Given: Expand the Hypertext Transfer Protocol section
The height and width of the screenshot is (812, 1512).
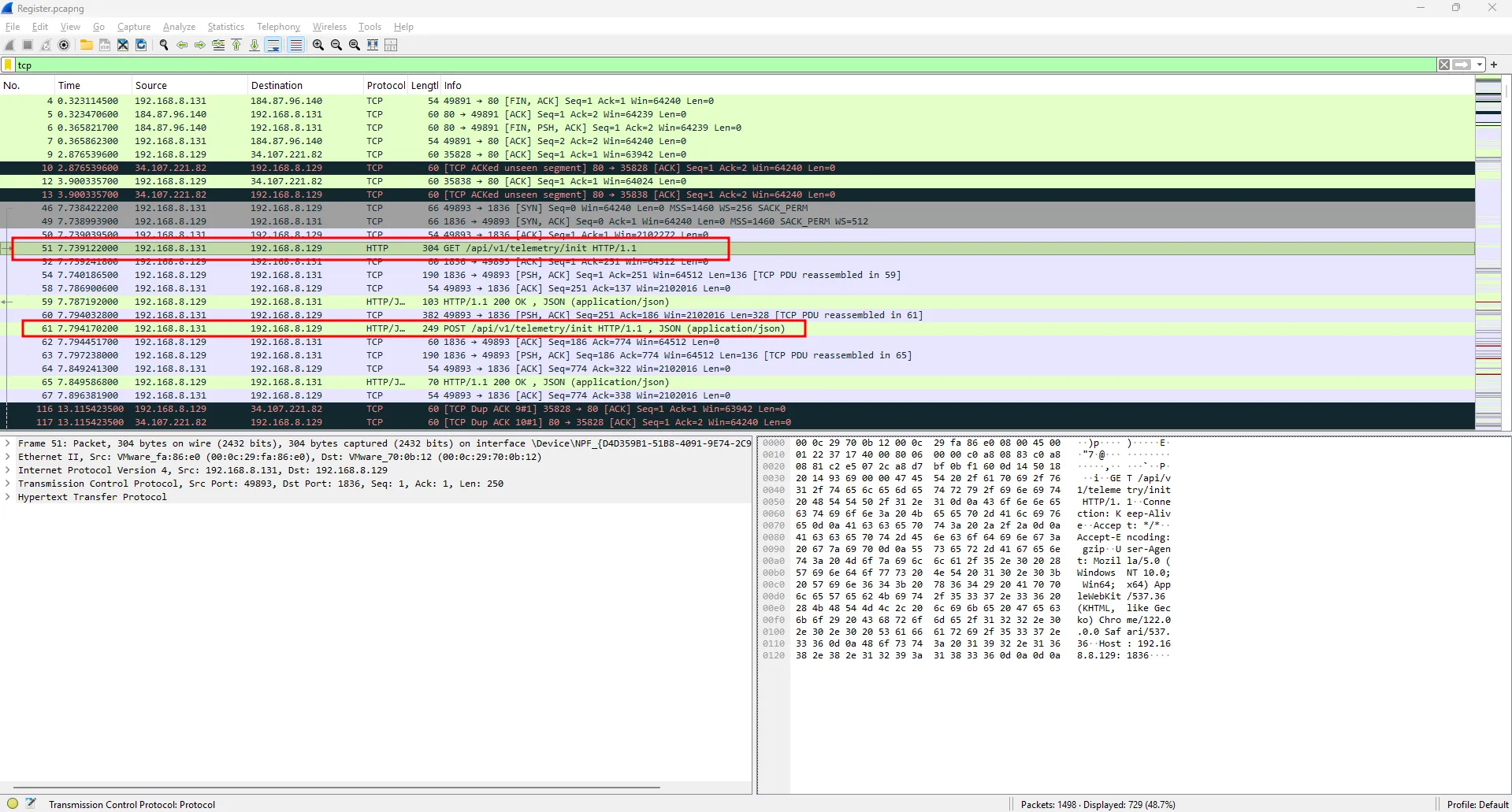Looking at the screenshot, I should pyautogui.click(x=8, y=497).
